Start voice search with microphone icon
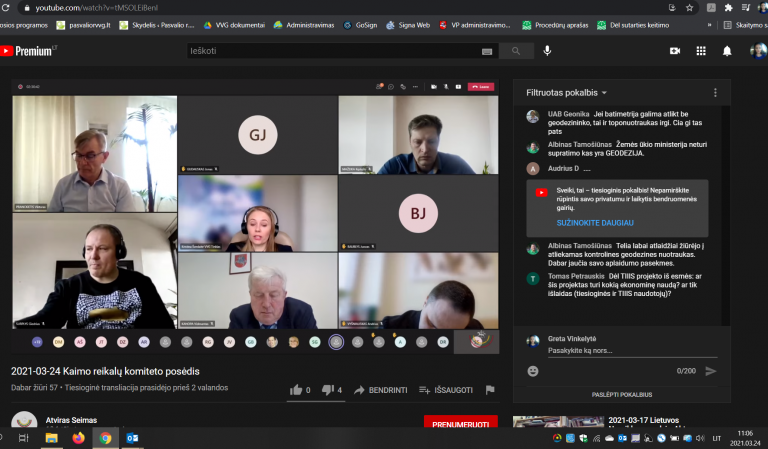This screenshot has height=449, width=768. point(547,50)
